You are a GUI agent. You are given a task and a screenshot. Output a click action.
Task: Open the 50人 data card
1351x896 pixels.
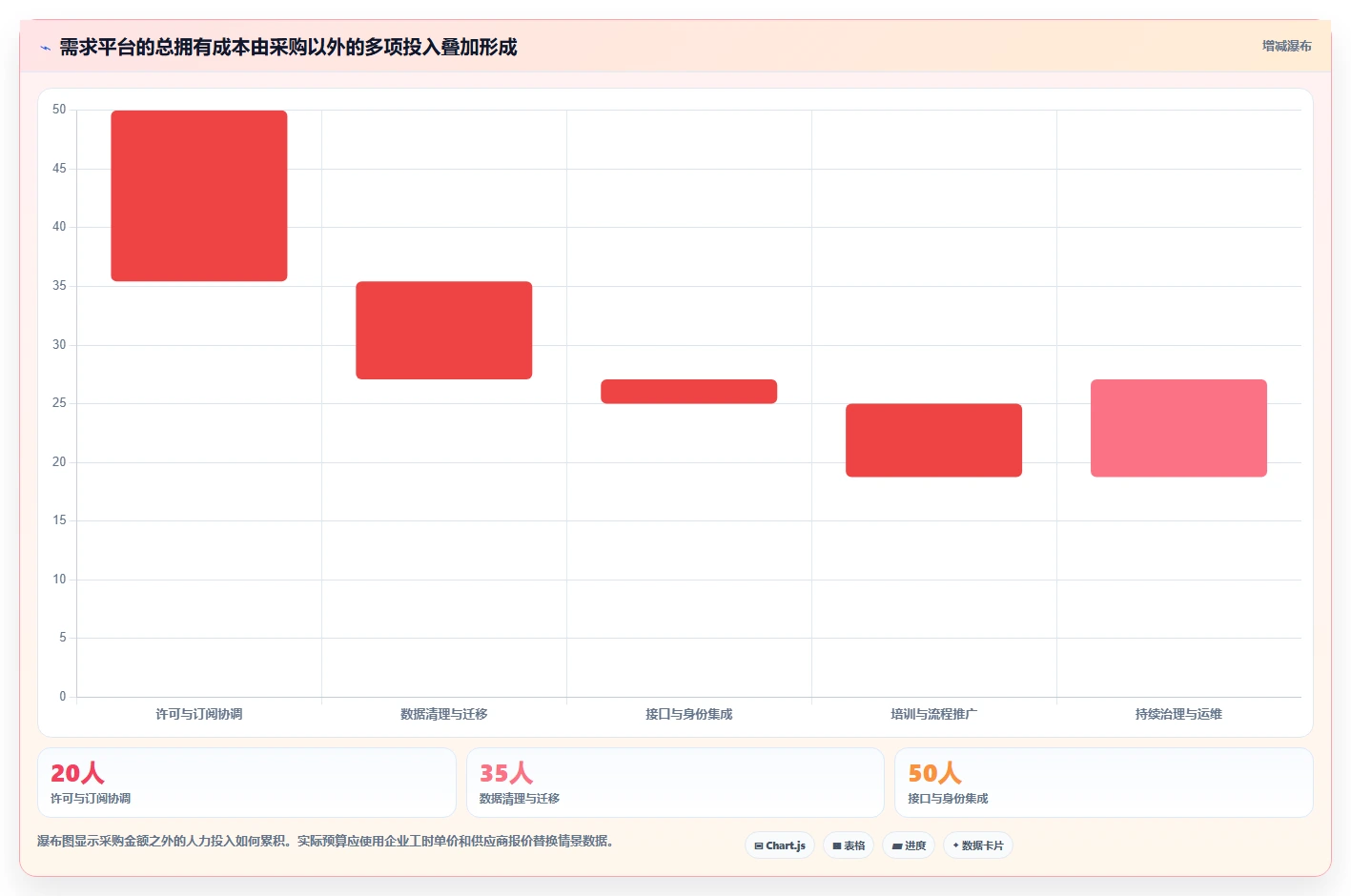[x=1104, y=783]
